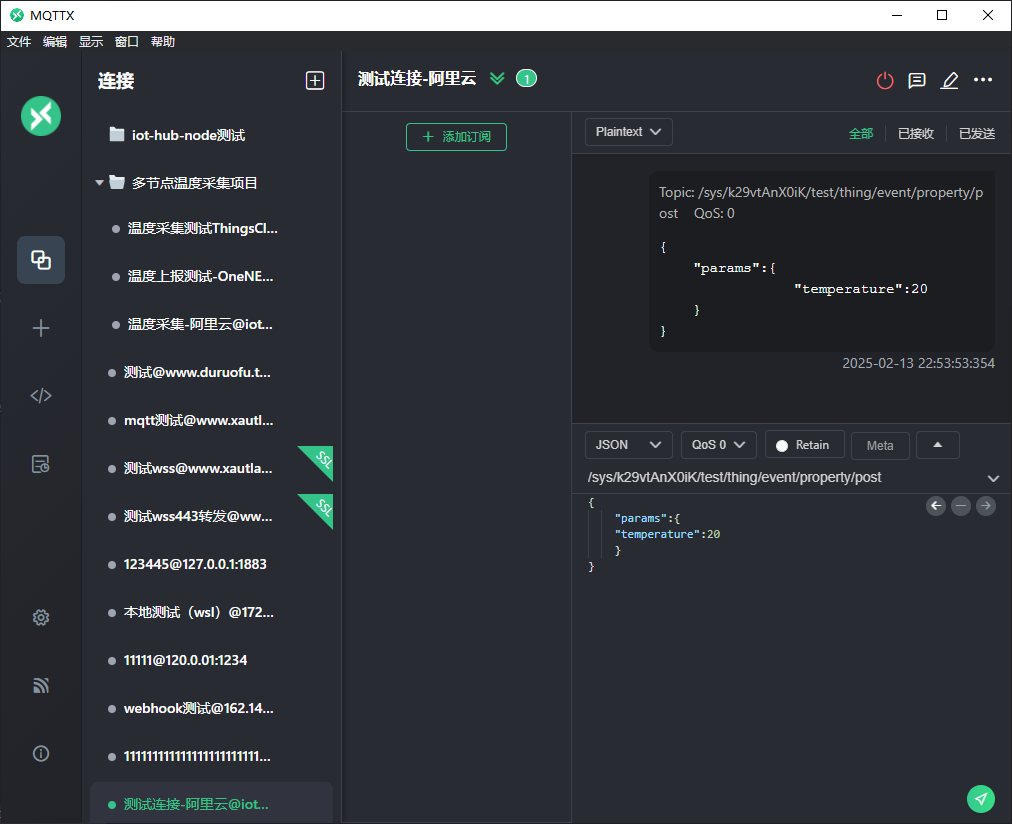Switch to the 已接收 message tab

pos(915,133)
